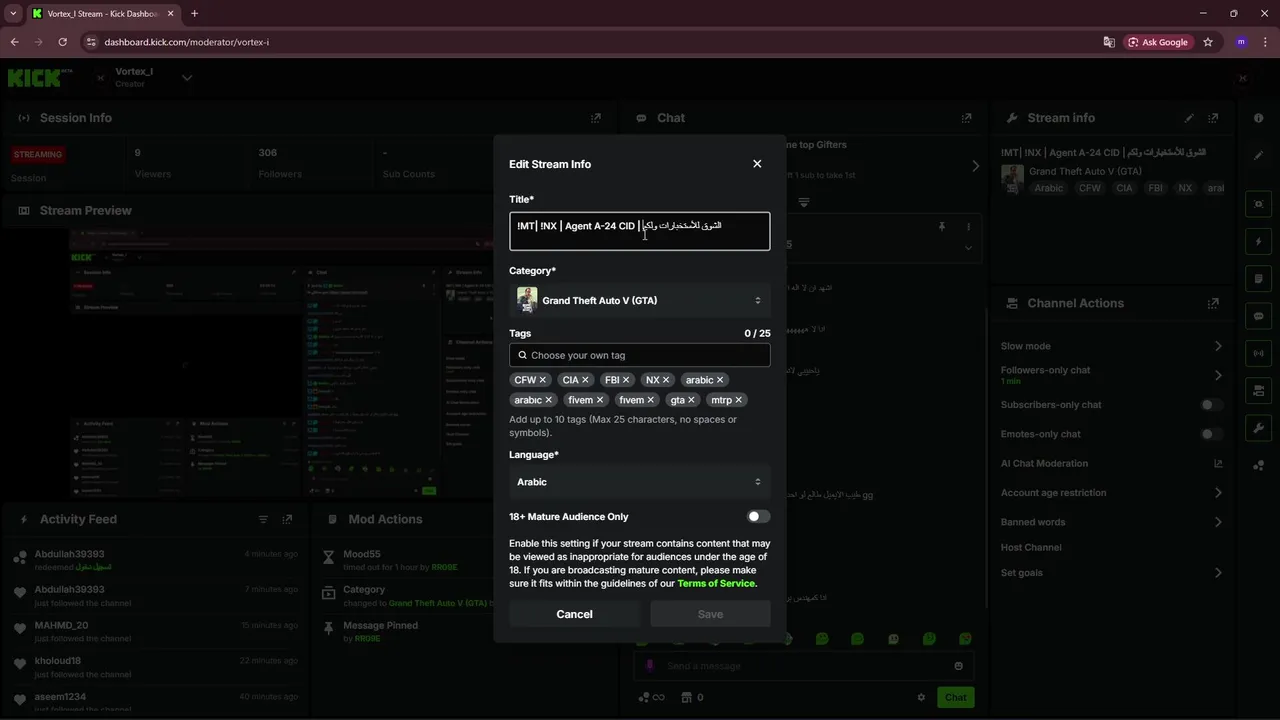Bookmark this page with the star icon
This screenshot has height=720, width=1280.
[1208, 42]
